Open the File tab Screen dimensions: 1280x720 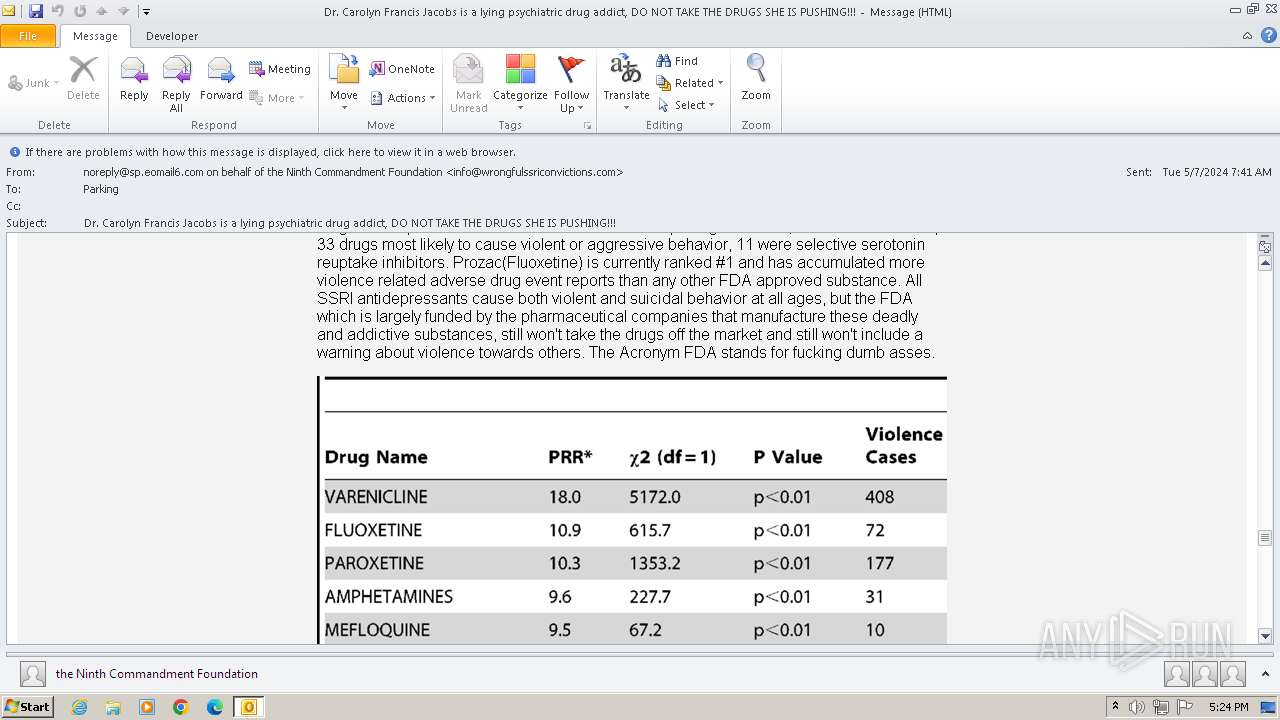tap(28, 36)
